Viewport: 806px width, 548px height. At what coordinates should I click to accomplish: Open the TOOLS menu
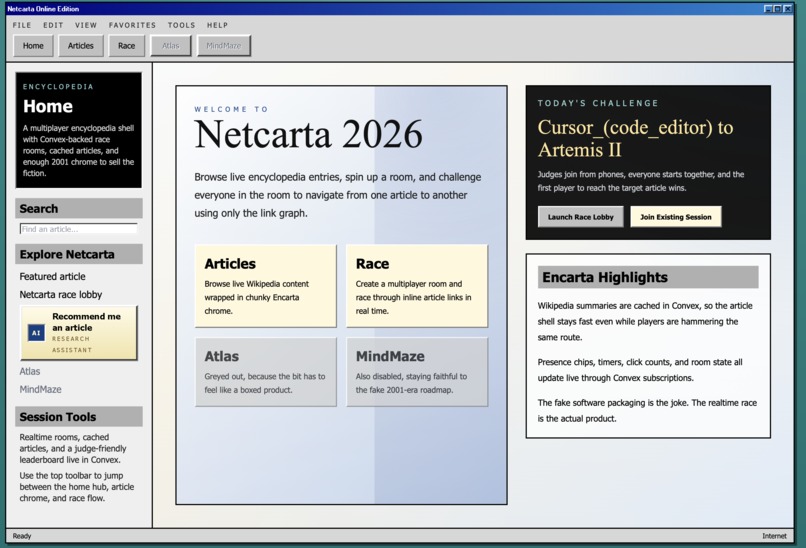click(181, 25)
